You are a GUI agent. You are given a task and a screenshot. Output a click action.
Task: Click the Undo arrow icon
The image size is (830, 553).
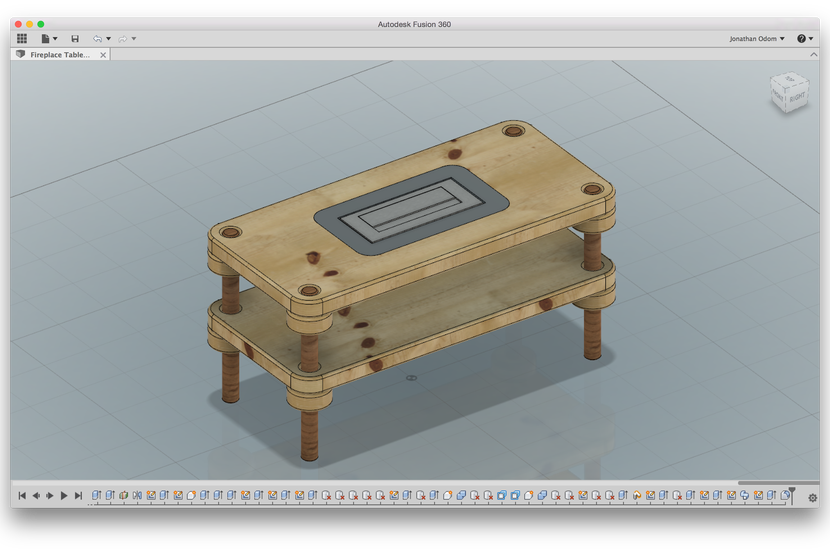pos(97,39)
